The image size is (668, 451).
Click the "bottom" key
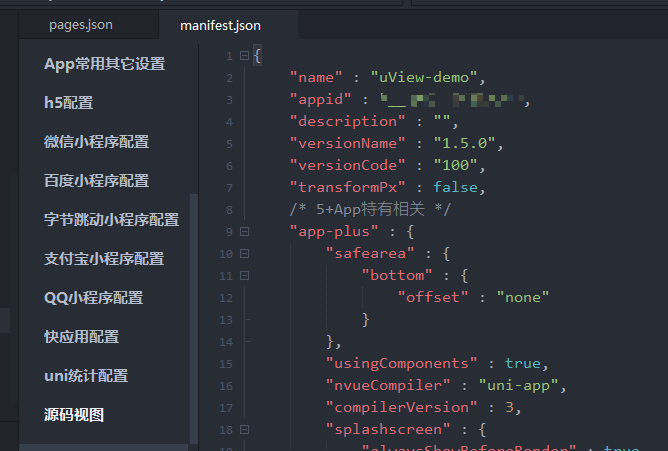pos(397,276)
